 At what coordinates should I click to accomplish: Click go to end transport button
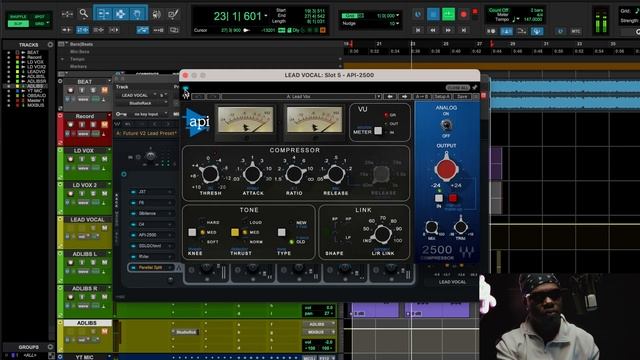[x=464, y=30]
